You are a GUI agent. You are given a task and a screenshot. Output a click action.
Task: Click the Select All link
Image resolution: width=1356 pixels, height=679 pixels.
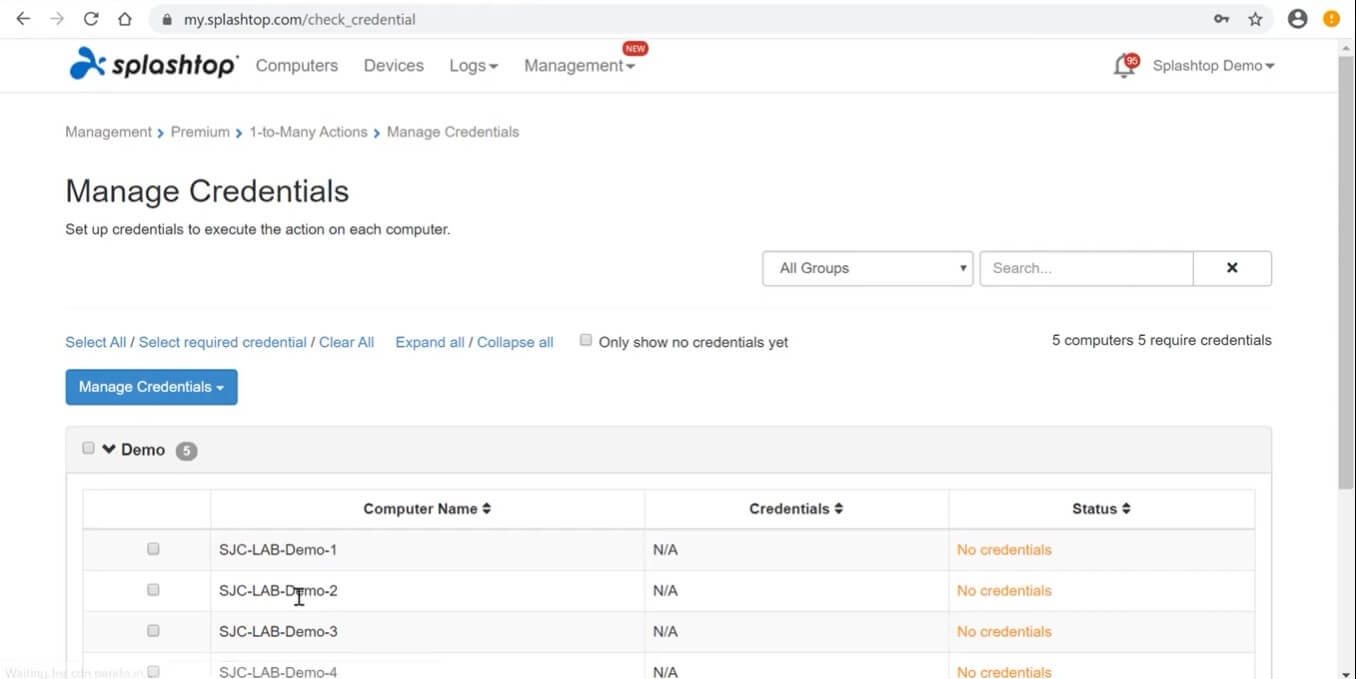point(96,342)
